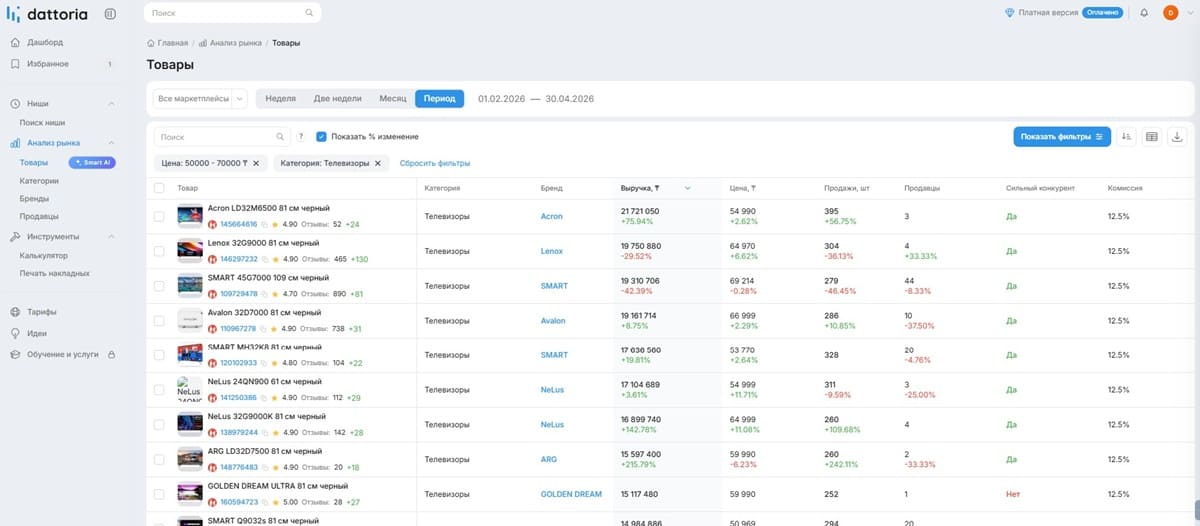This screenshot has width=1200, height=526.
Task: Copy article number 109729478 with the copy icon
Action: point(265,295)
